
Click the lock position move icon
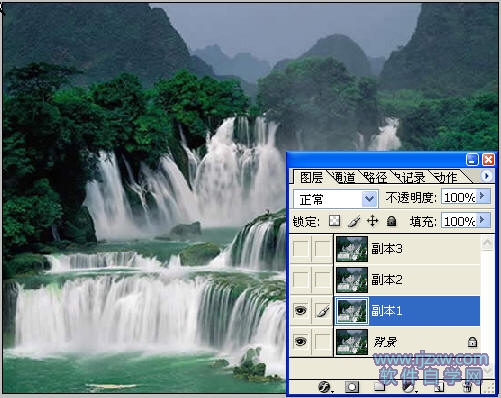pos(373,221)
